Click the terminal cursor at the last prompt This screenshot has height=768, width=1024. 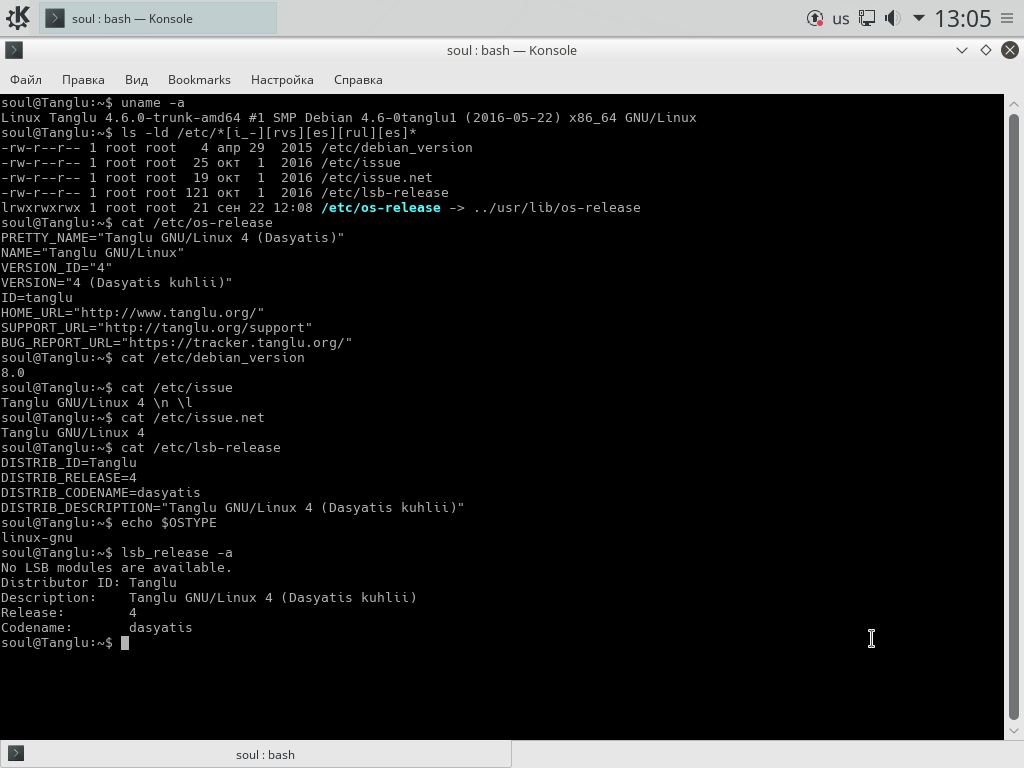(125, 643)
